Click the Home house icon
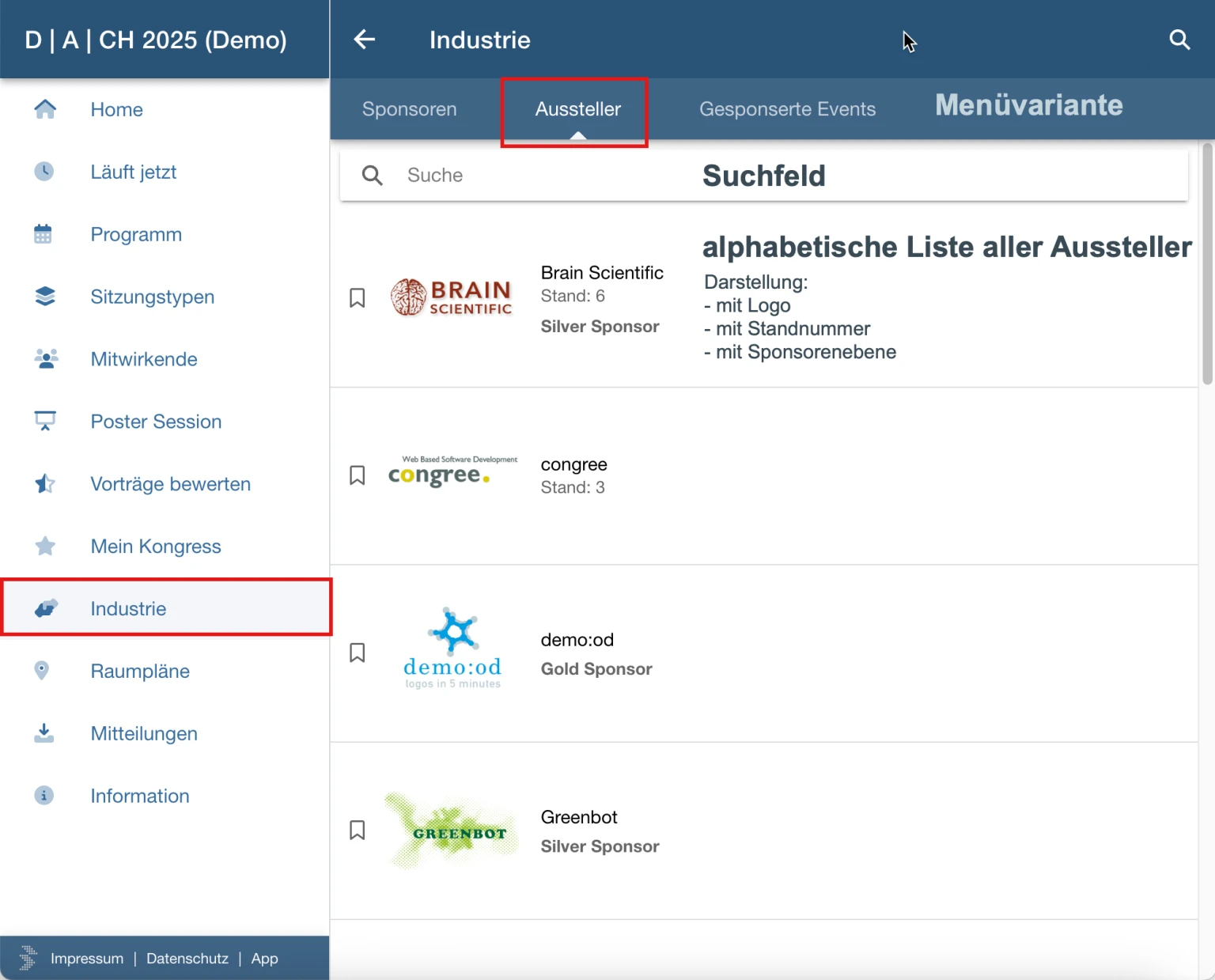1215x980 pixels. [45, 109]
